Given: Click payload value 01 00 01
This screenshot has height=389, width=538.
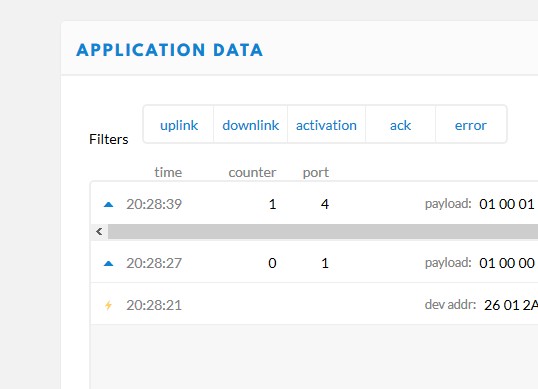Looking at the screenshot, I should tap(507, 204).
